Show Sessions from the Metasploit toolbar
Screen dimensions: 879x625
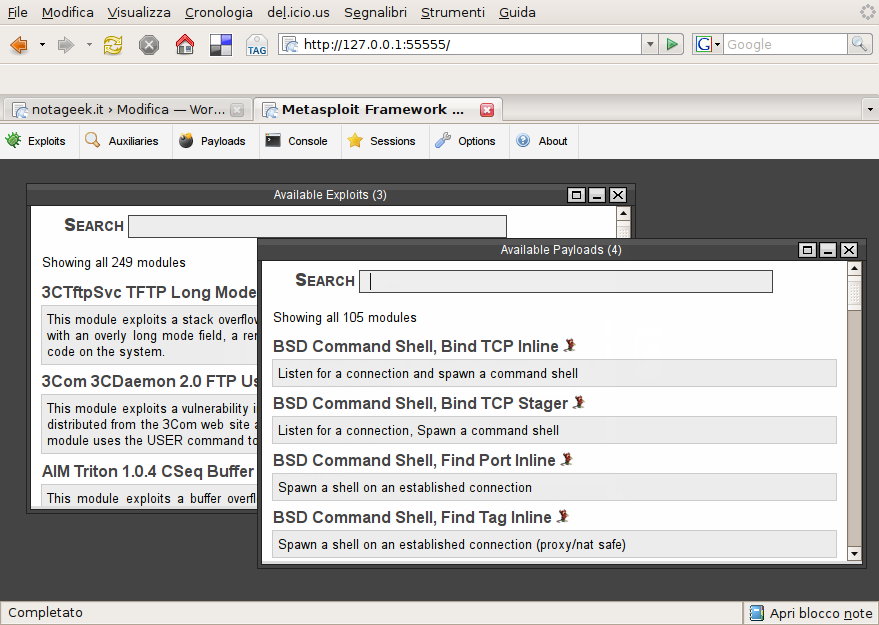point(381,141)
